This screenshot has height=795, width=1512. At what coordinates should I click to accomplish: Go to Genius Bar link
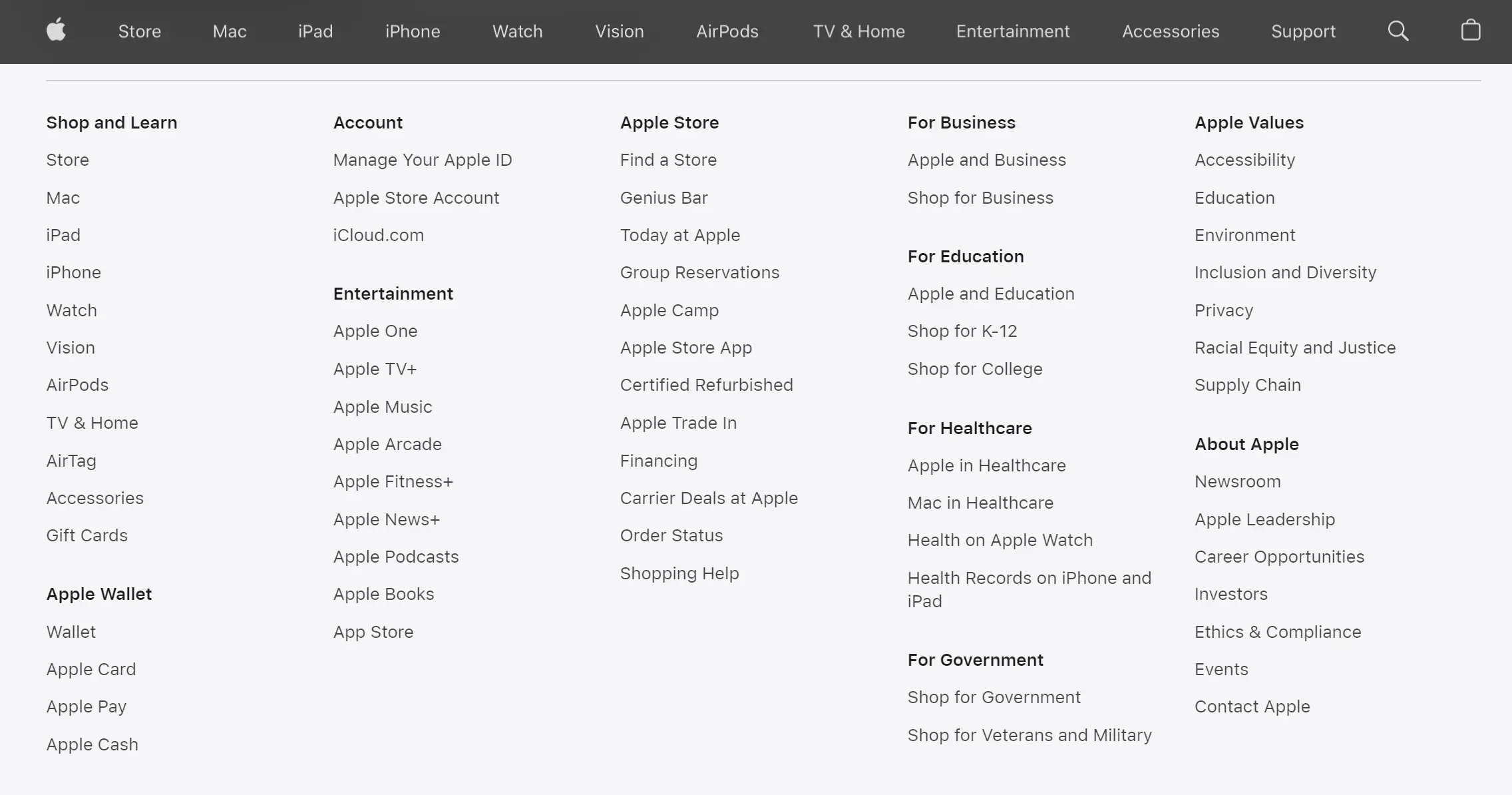point(663,198)
